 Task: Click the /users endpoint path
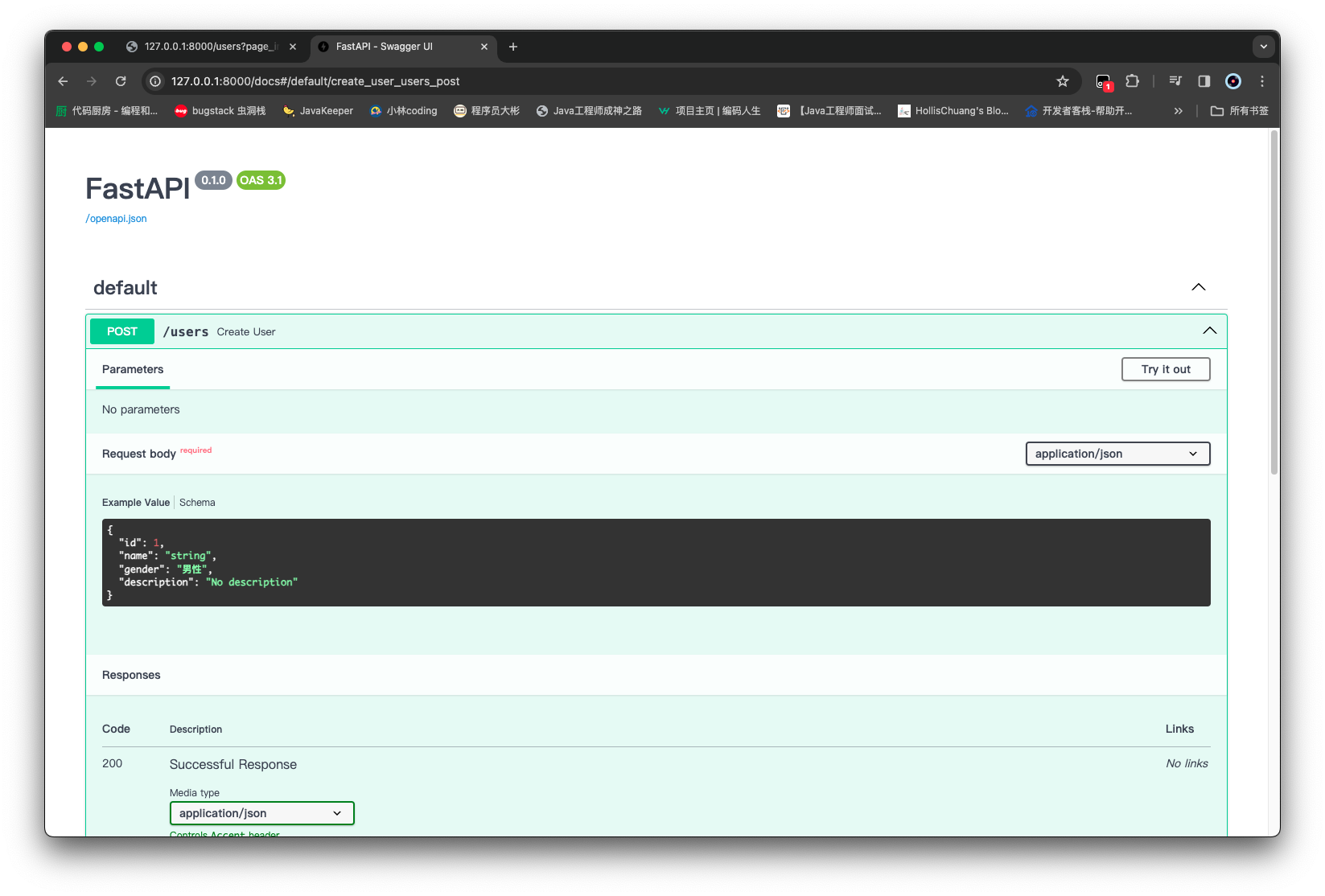[x=186, y=332]
